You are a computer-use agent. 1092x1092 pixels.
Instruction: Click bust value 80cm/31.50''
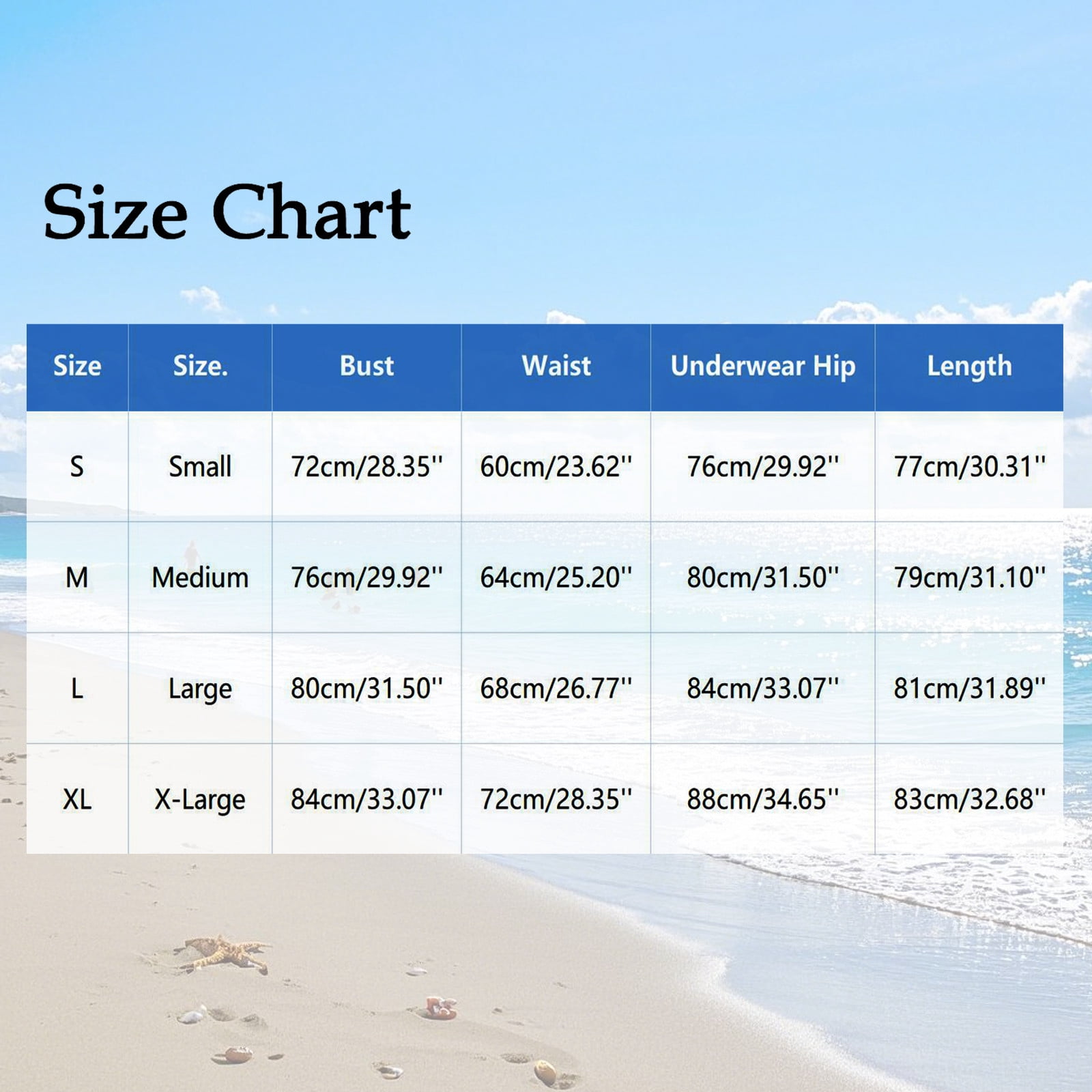[x=367, y=689]
